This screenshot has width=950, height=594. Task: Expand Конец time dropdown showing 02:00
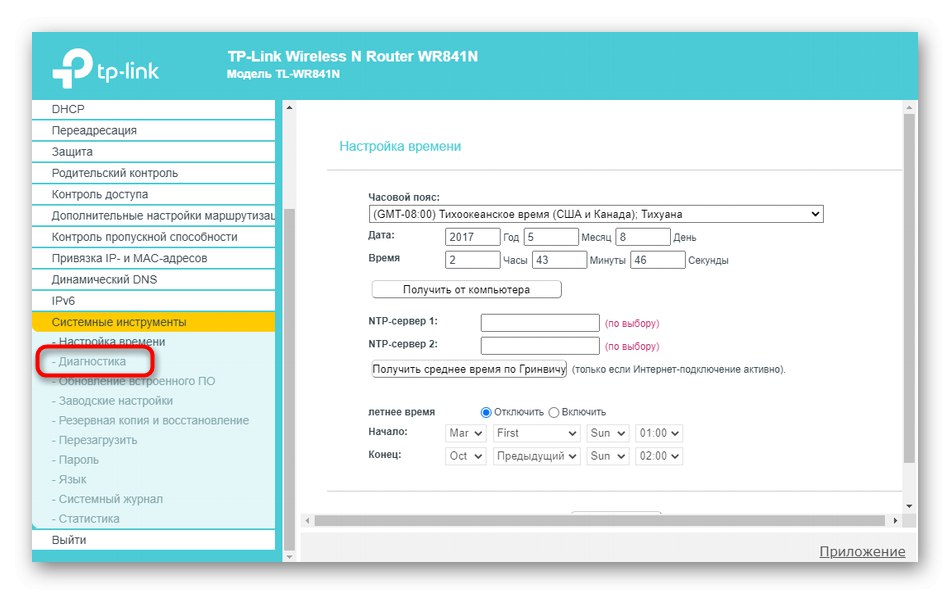659,456
